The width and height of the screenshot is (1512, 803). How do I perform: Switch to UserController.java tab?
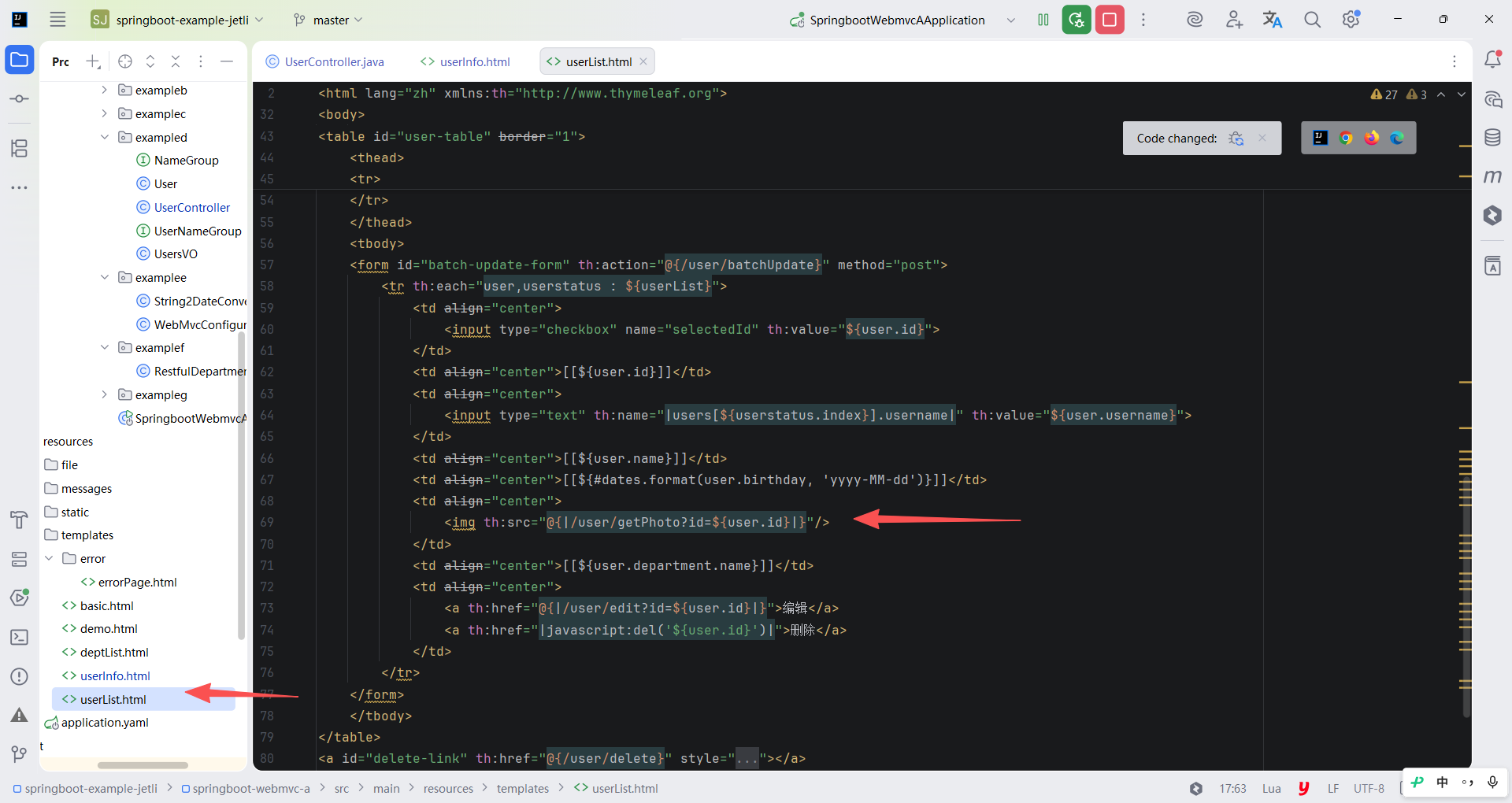point(325,61)
